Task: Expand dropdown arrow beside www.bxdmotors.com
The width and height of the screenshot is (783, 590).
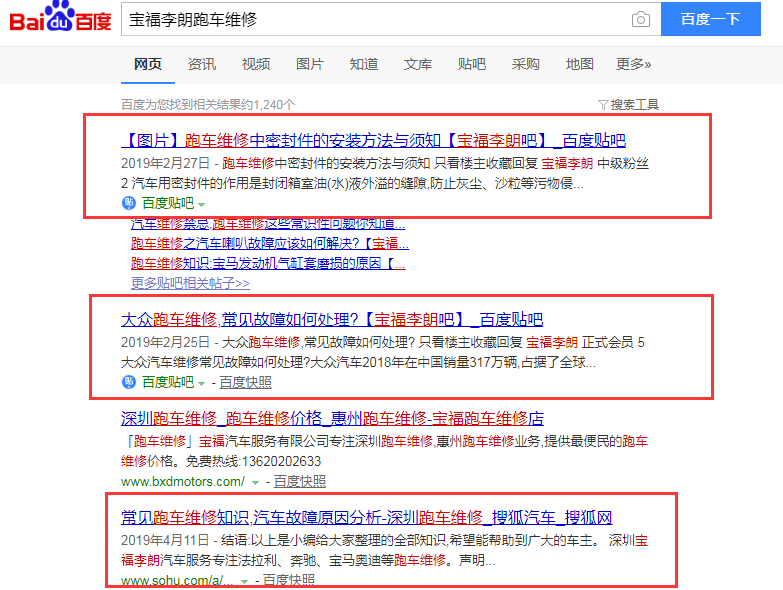Action: point(255,483)
